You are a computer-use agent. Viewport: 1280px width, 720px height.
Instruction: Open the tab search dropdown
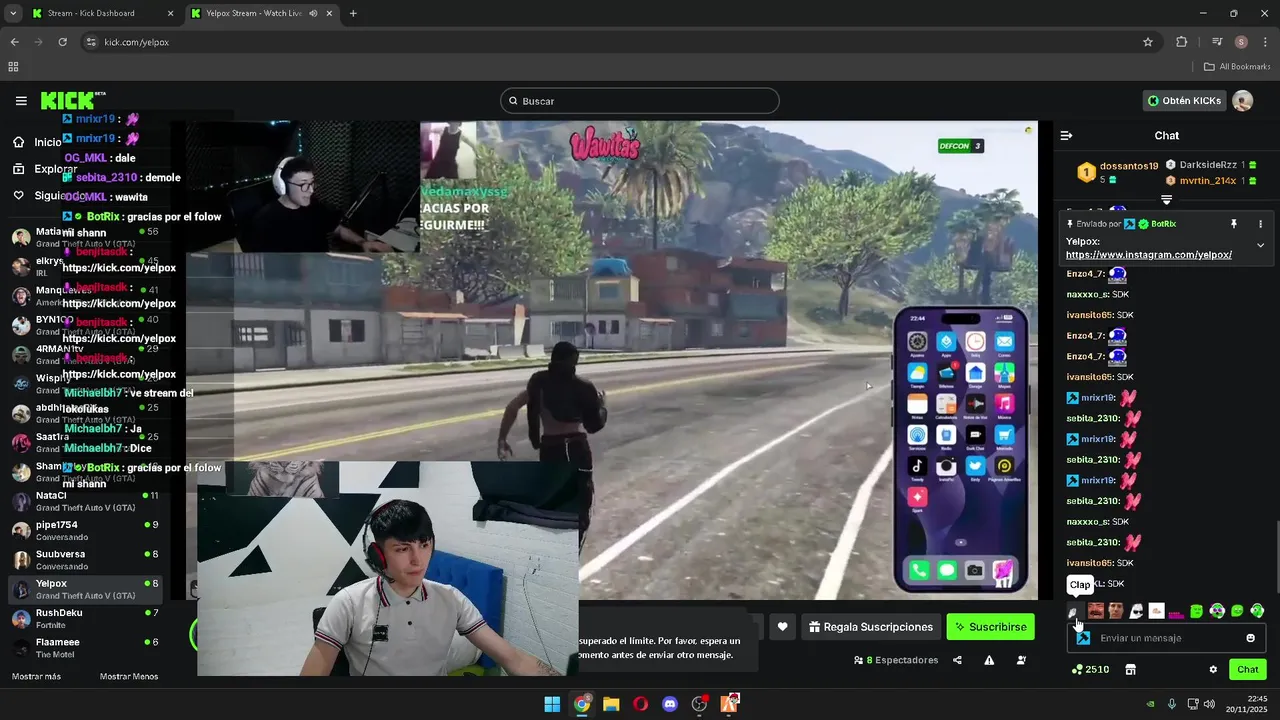click(x=13, y=13)
